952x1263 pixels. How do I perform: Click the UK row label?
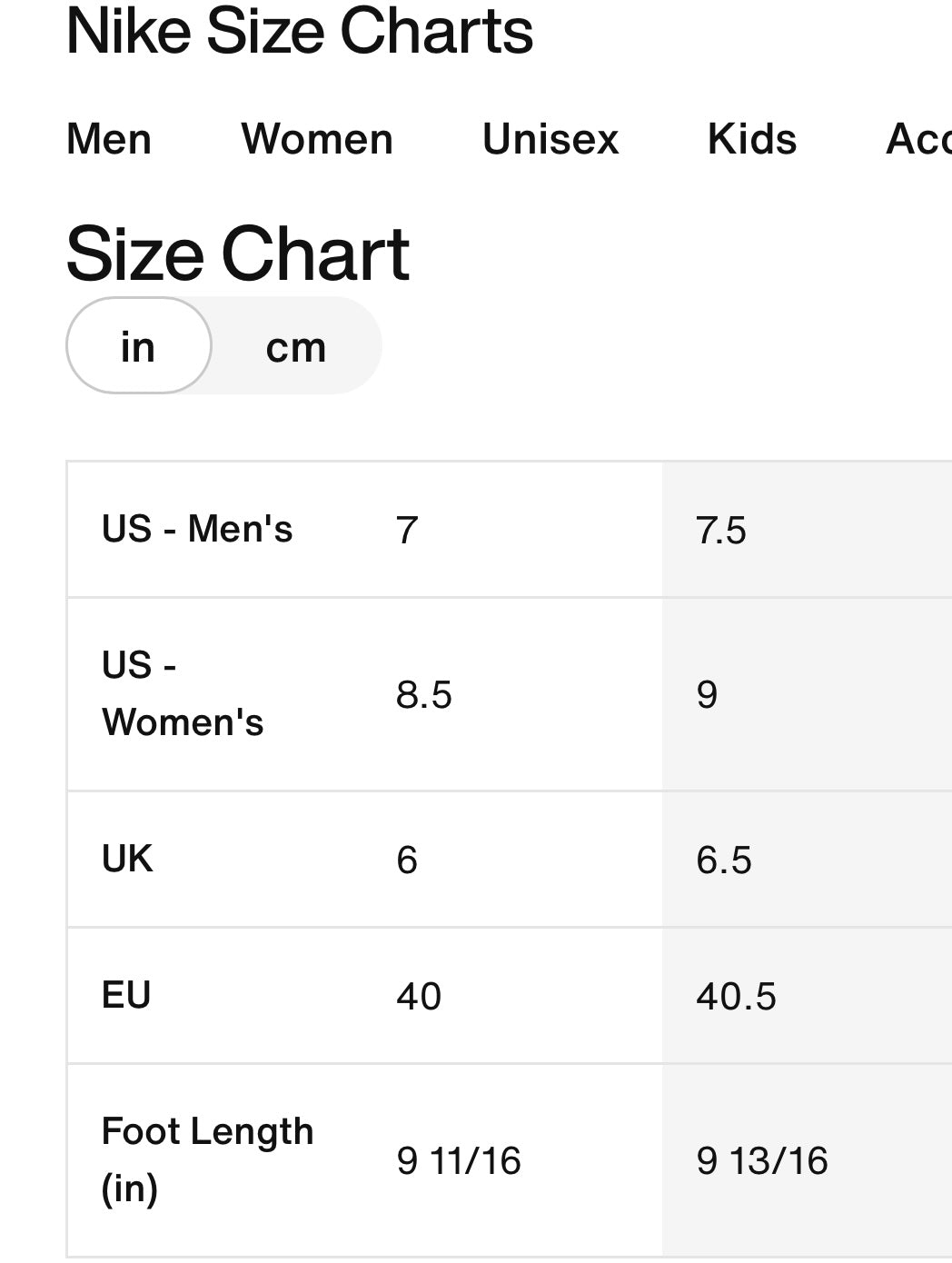click(127, 859)
